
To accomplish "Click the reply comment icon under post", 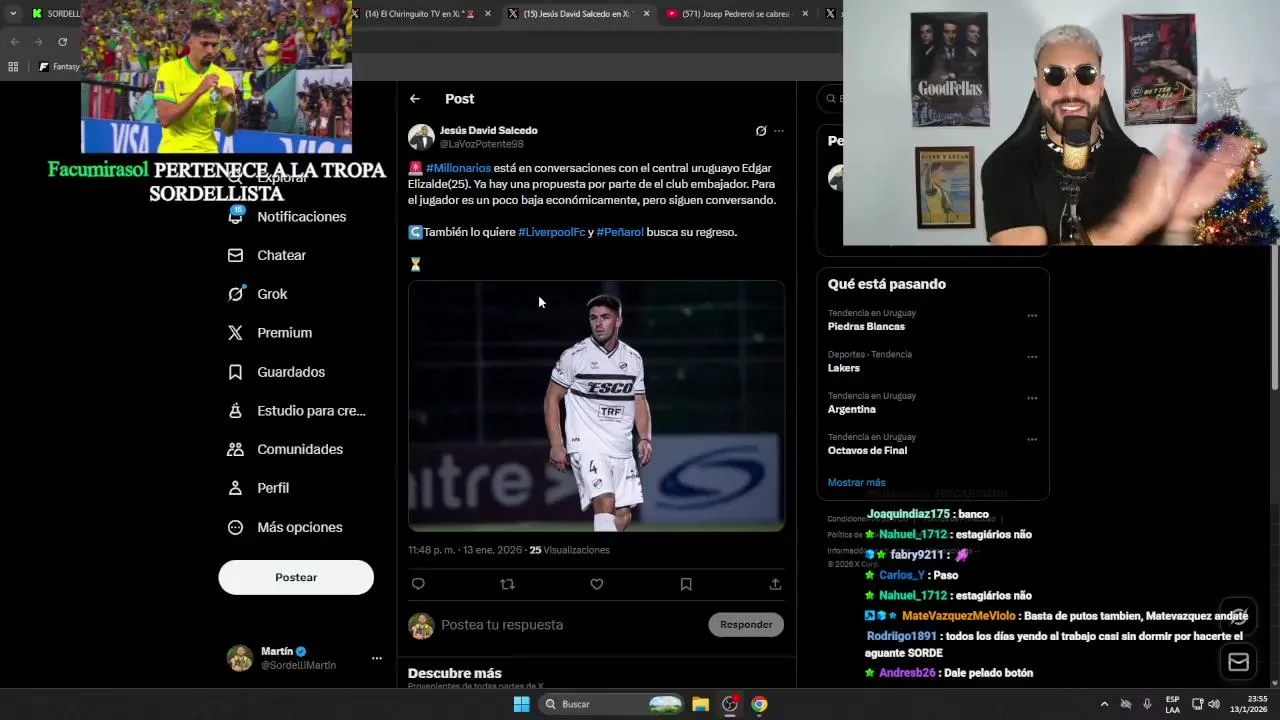I will 418,584.
